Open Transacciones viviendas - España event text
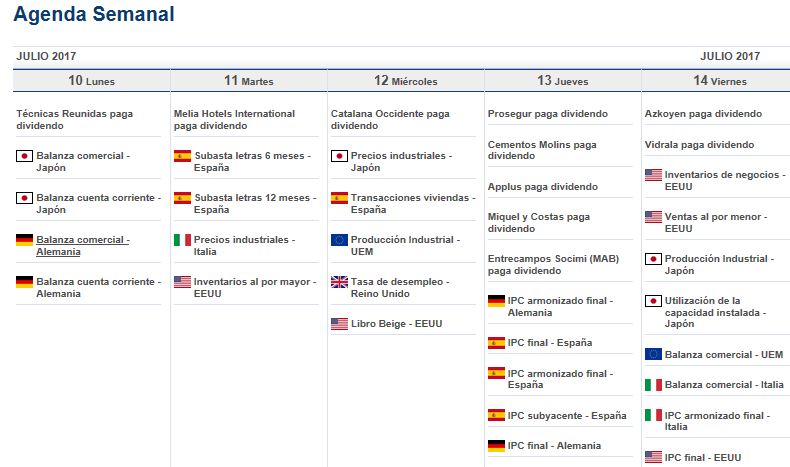Viewport: 790px width, 467px height. point(413,204)
